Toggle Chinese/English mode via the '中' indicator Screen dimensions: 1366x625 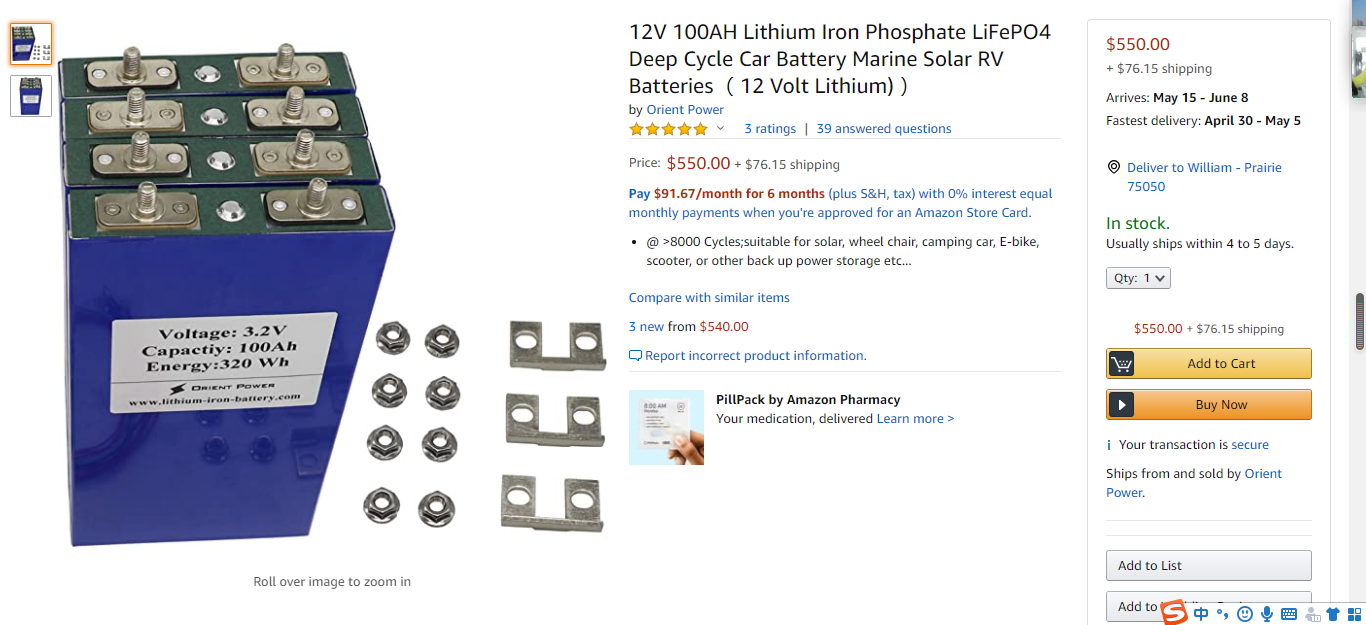point(1201,613)
